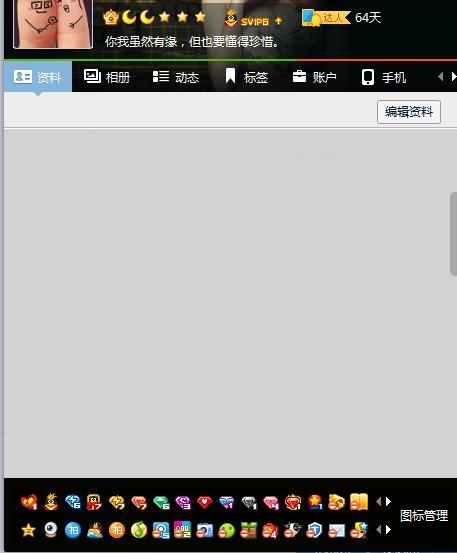
Task: Show previous icons in bottom icon row
Action: 379,529
